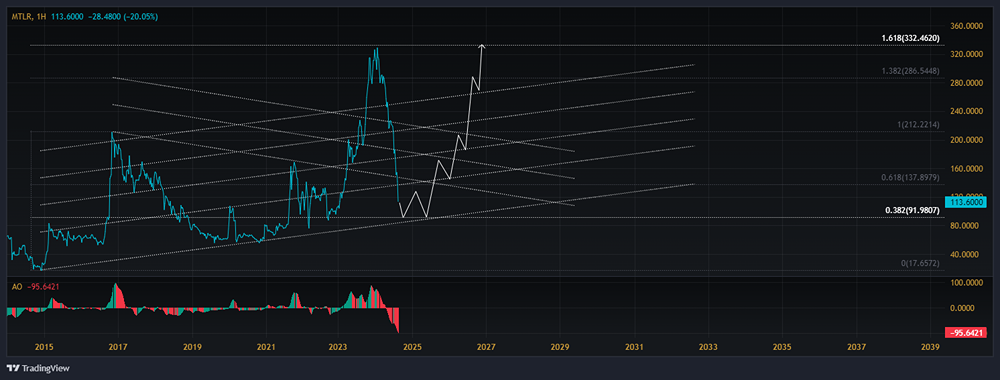Click the 2039 label on time axis
The image size is (1000, 380).
(930, 347)
